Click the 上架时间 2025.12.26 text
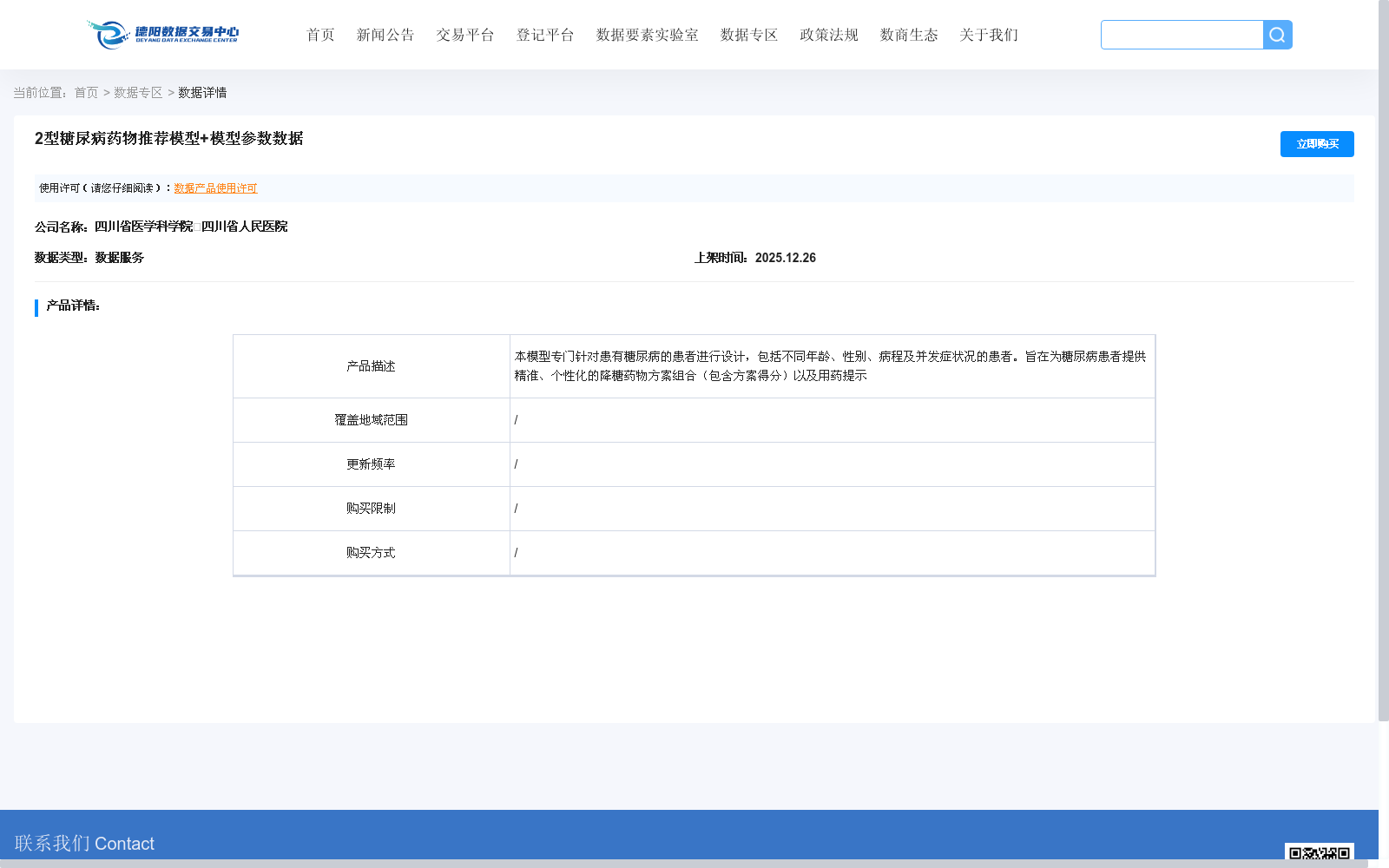 (755, 258)
